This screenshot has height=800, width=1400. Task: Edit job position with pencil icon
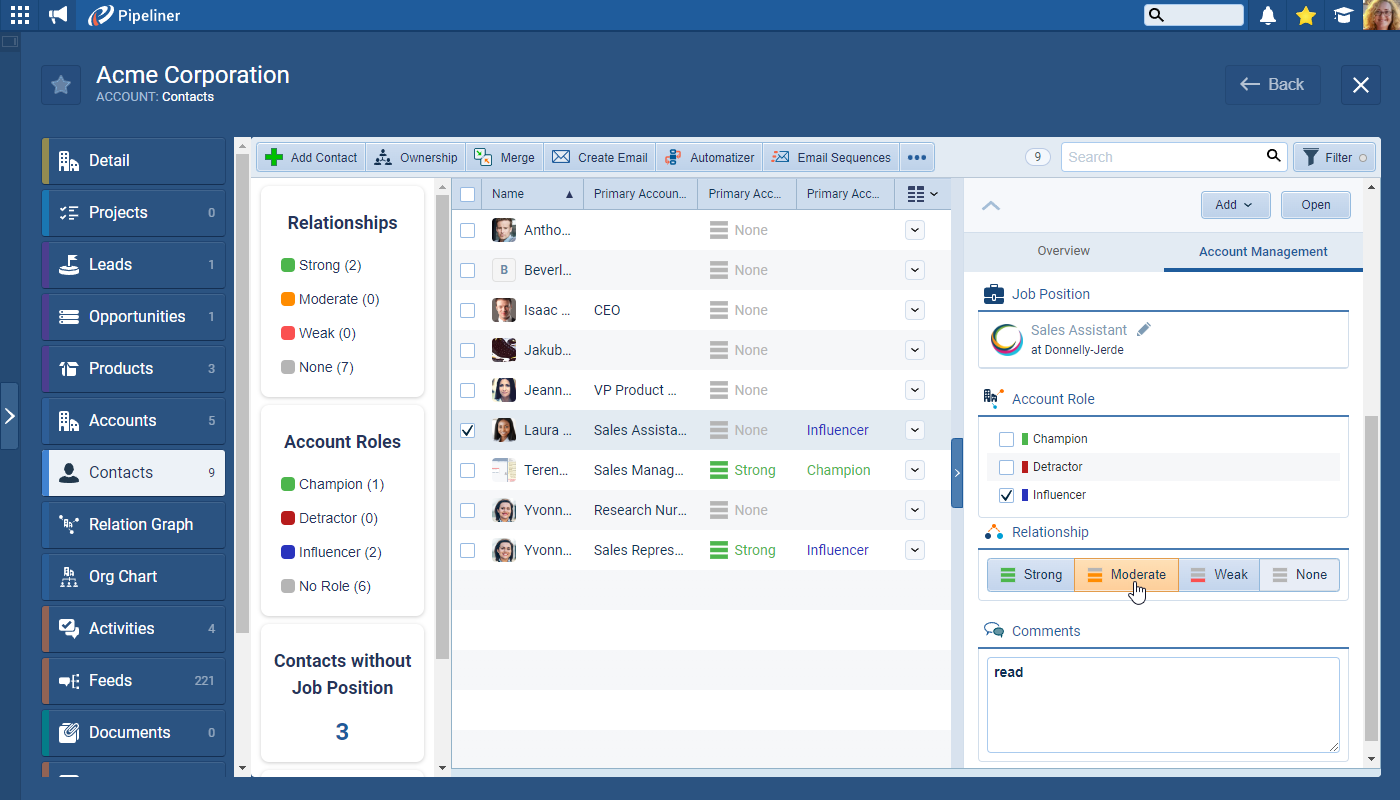click(x=1144, y=329)
